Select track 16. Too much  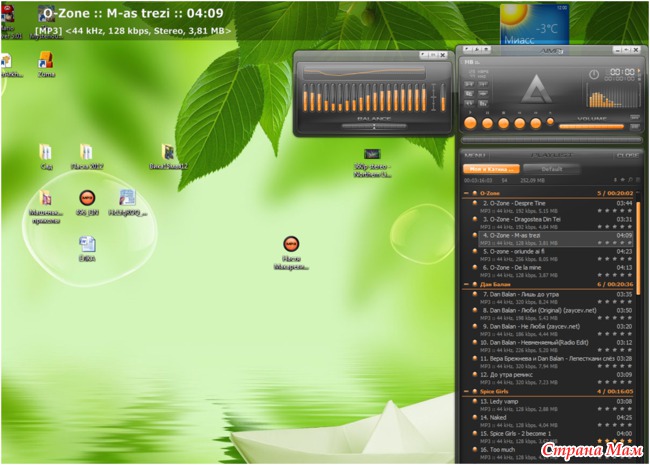555,453
